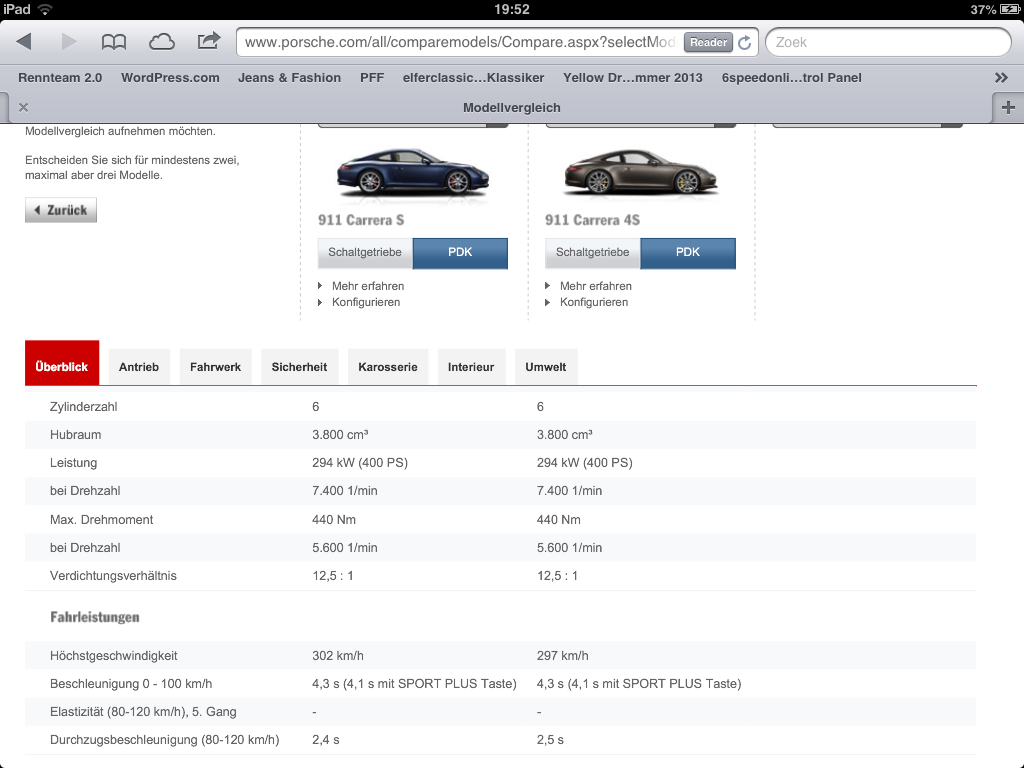Screen dimensions: 1024x768
Task: Tap the Modellvergleich tab title
Action: (511, 108)
